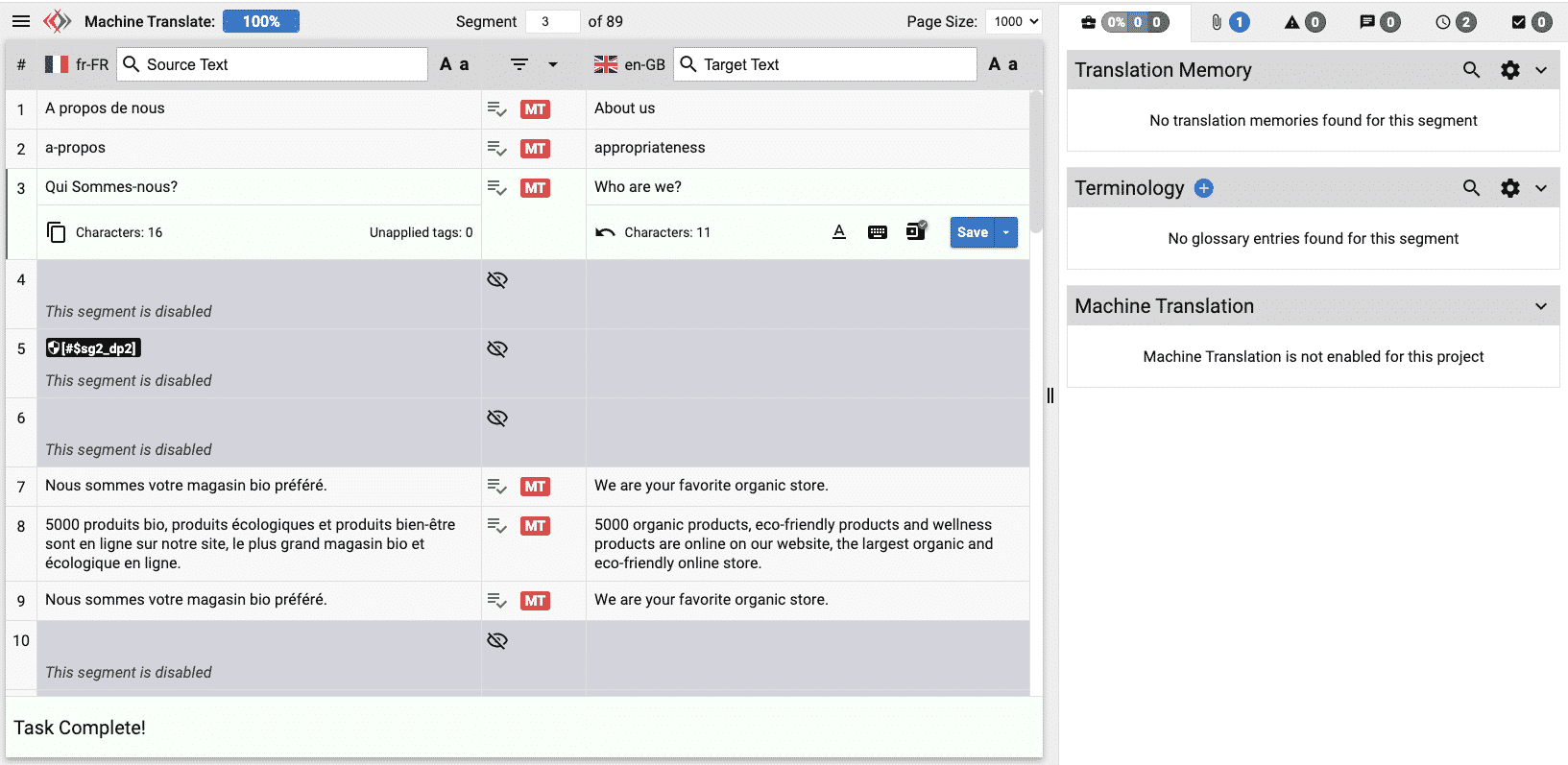
Task: Save the segment 3 translation
Action: [x=972, y=232]
